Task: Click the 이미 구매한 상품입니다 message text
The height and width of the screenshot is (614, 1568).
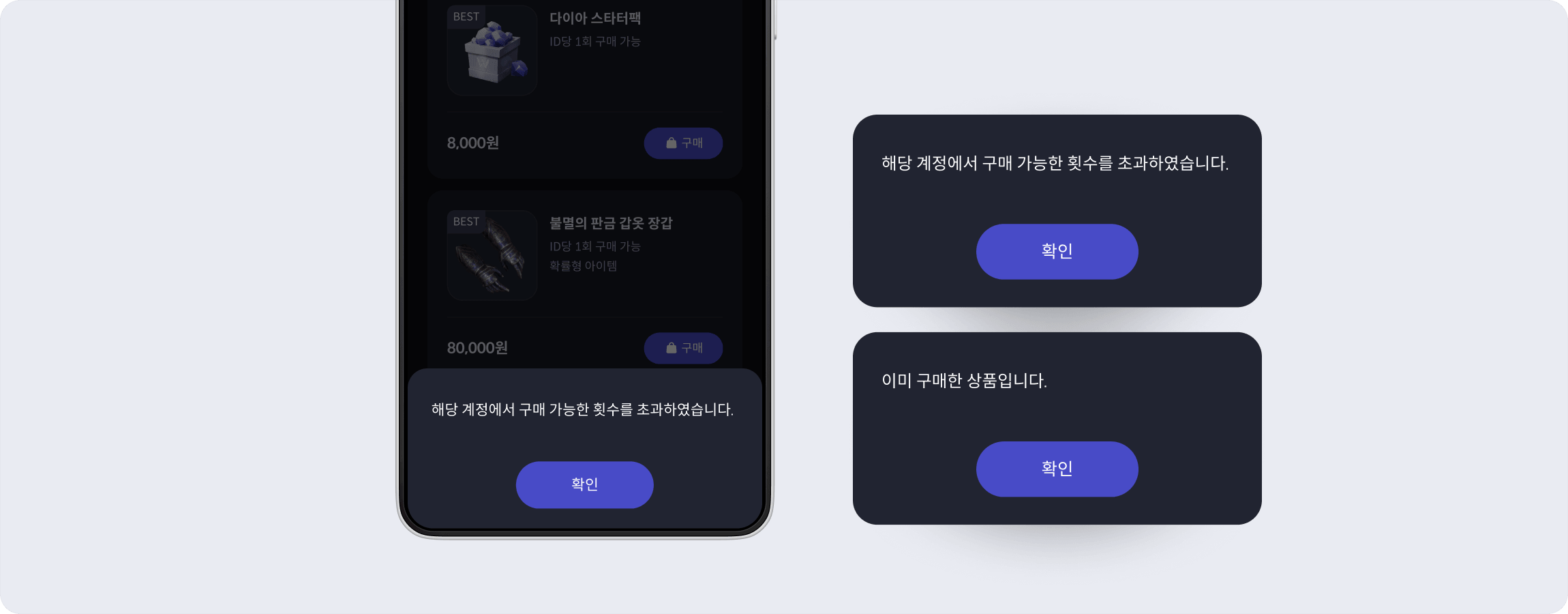Action: (964, 380)
